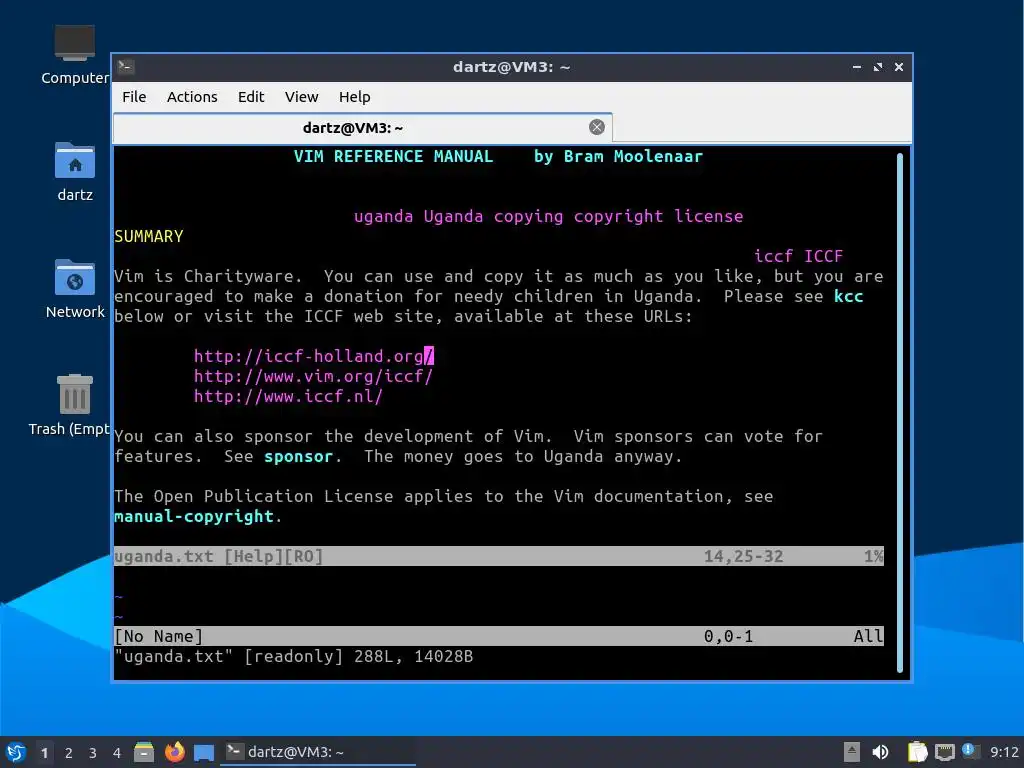The height and width of the screenshot is (768, 1024).
Task: Click the dartz@VM3 taskbar window button
Action: click(x=320, y=752)
